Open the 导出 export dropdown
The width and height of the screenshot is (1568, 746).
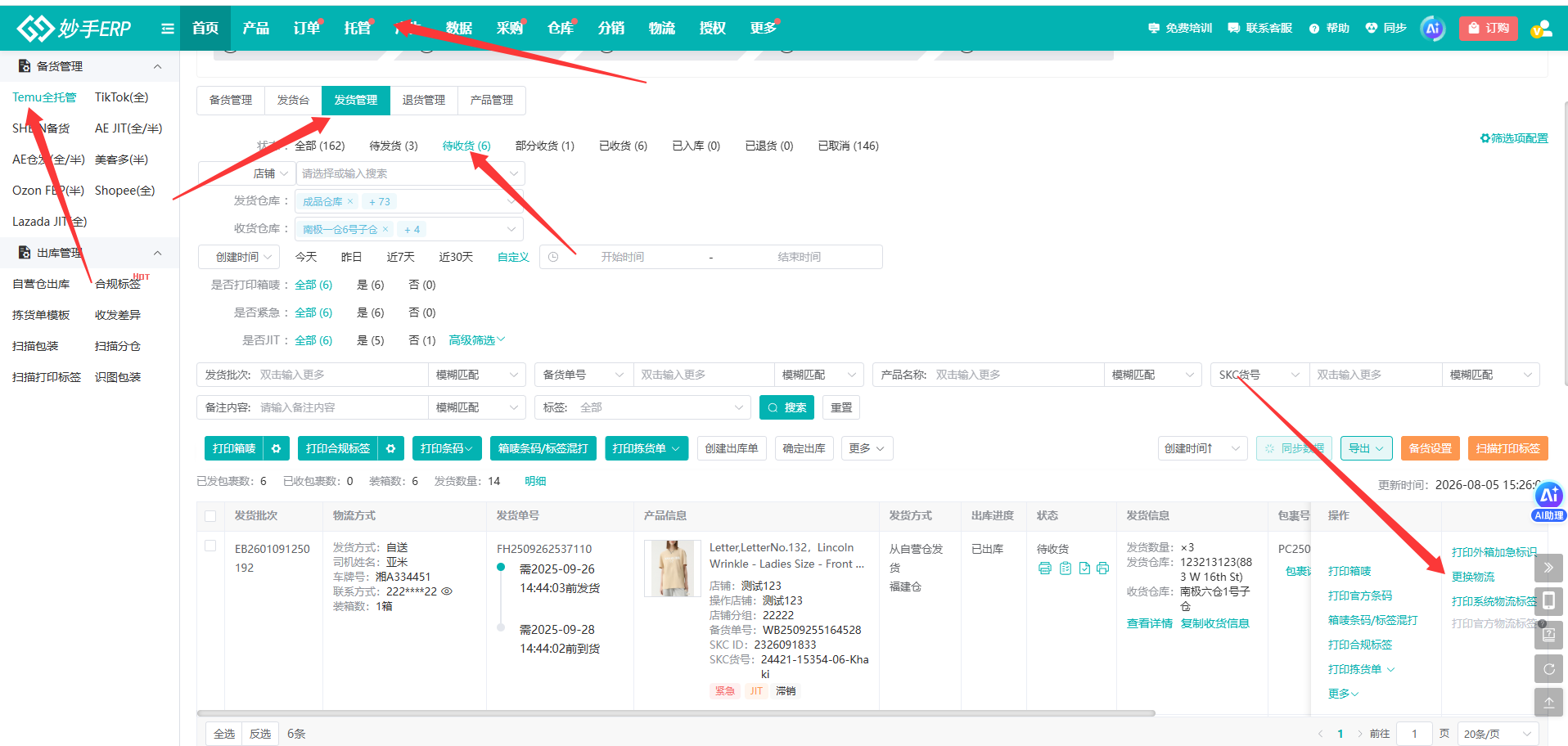click(x=1366, y=448)
